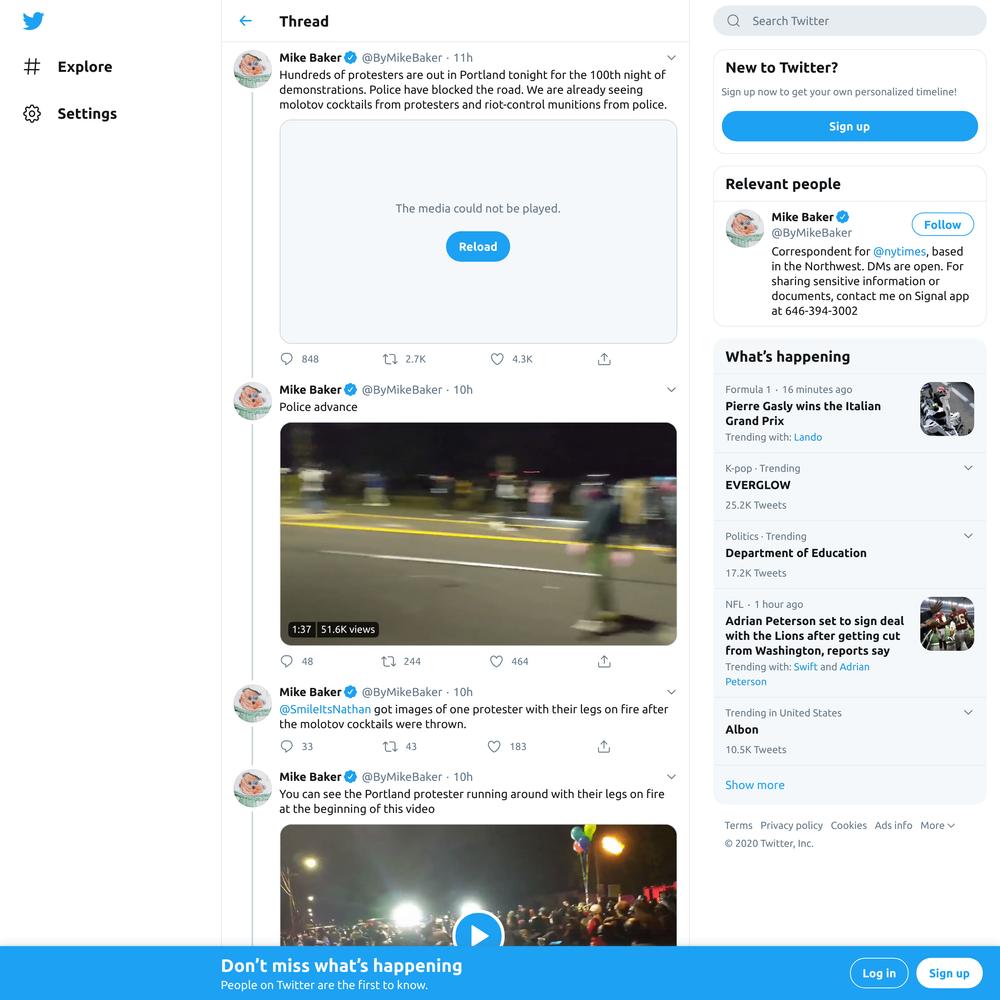The image size is (1000, 1000).
Task: Click the Swift trending link
Action: [805, 666]
